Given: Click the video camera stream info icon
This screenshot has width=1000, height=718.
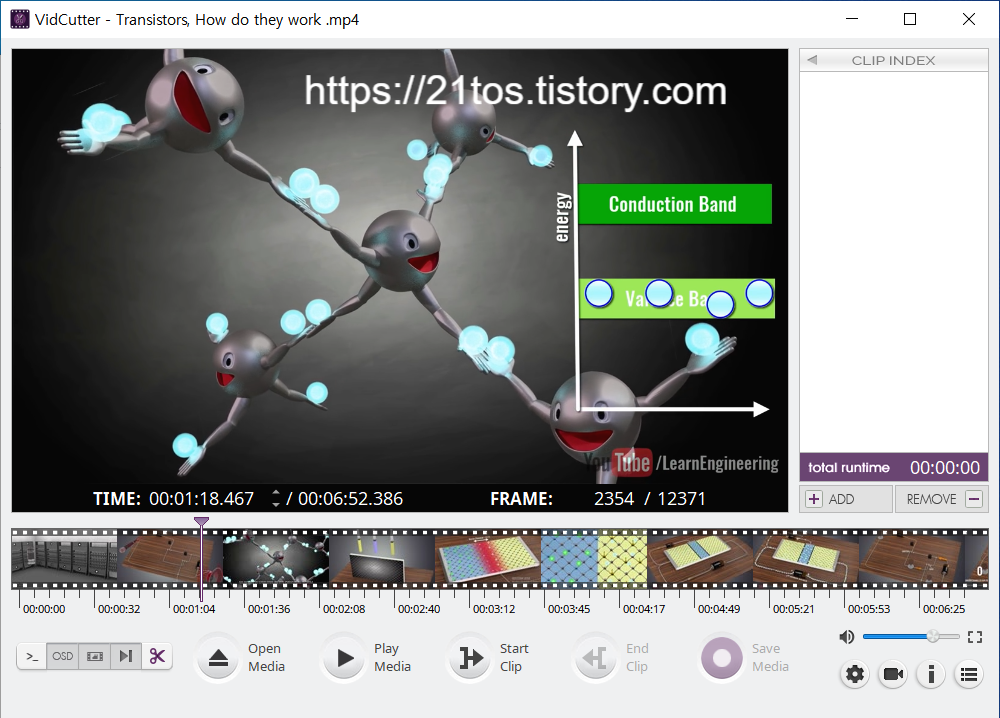Looking at the screenshot, I should coord(893,674).
